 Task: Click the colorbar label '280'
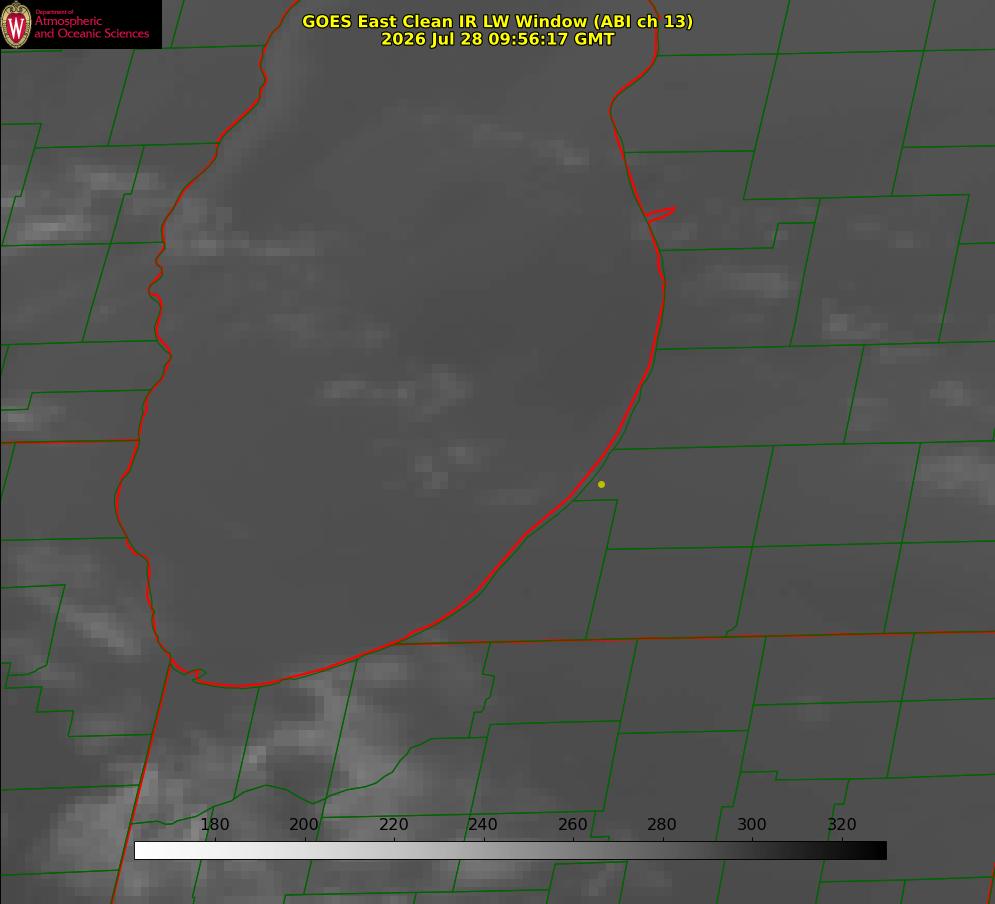(662, 824)
